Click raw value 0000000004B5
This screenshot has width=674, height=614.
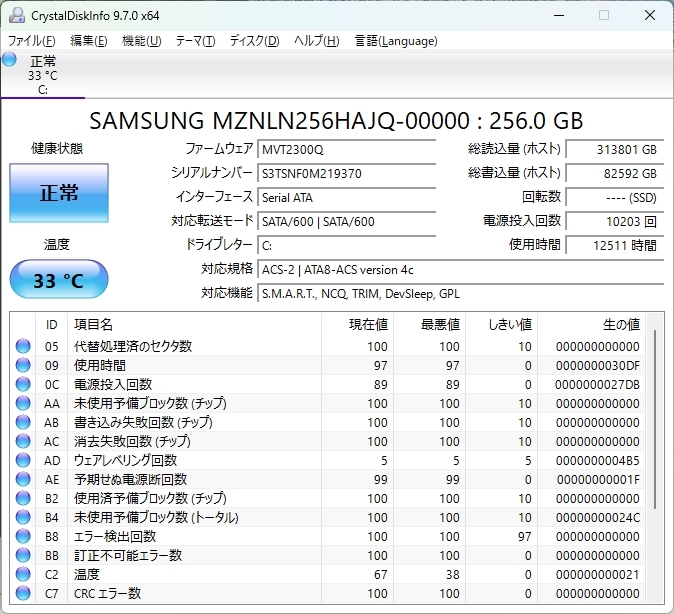coord(597,460)
